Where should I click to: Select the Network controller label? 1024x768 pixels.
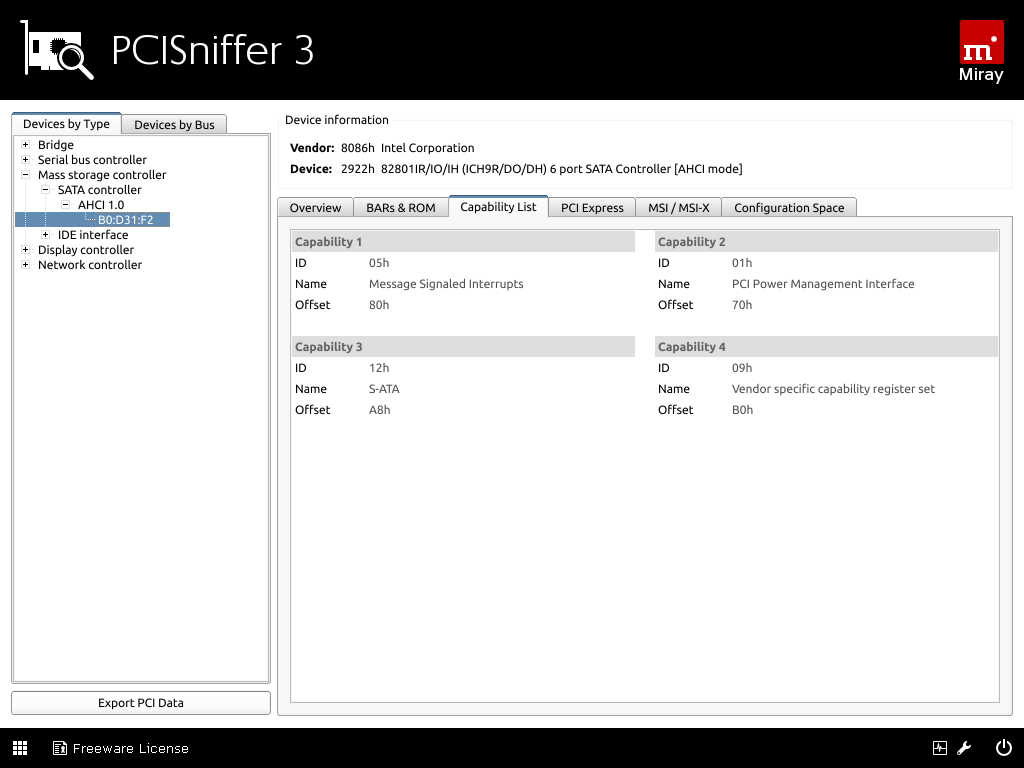coord(89,264)
